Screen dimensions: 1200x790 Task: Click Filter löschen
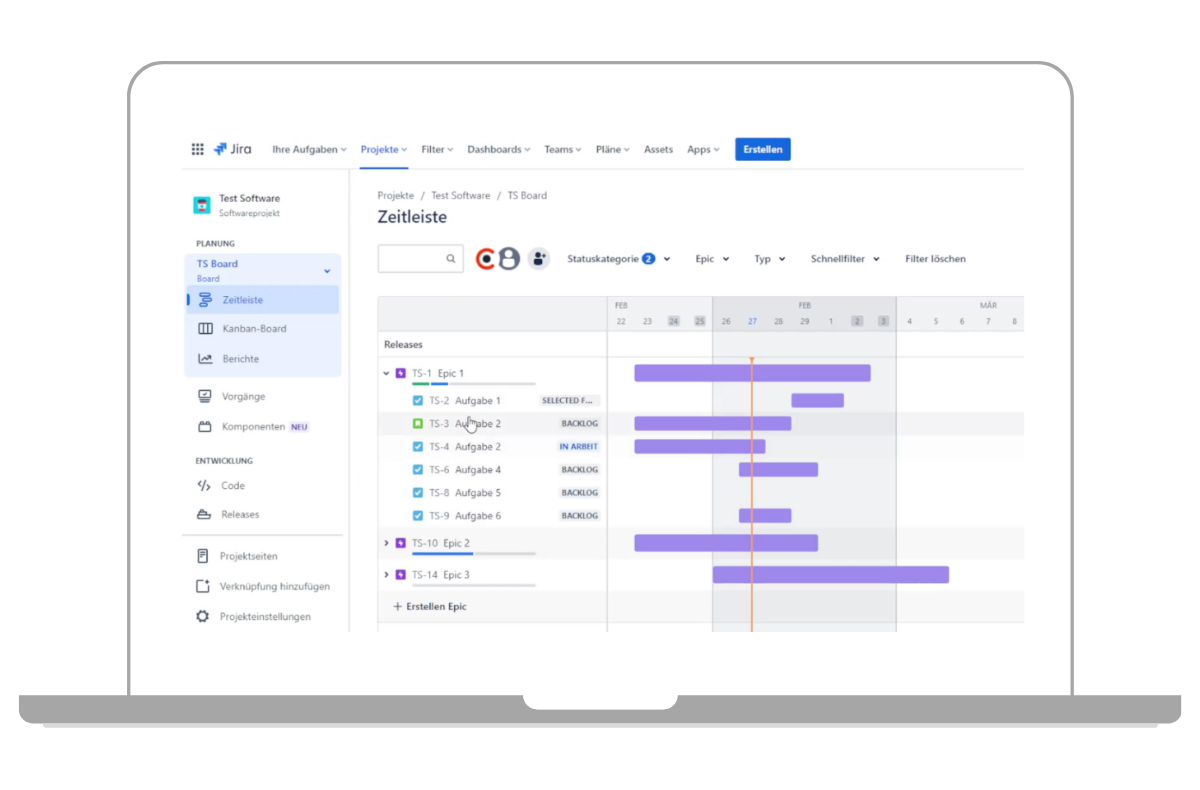point(935,259)
